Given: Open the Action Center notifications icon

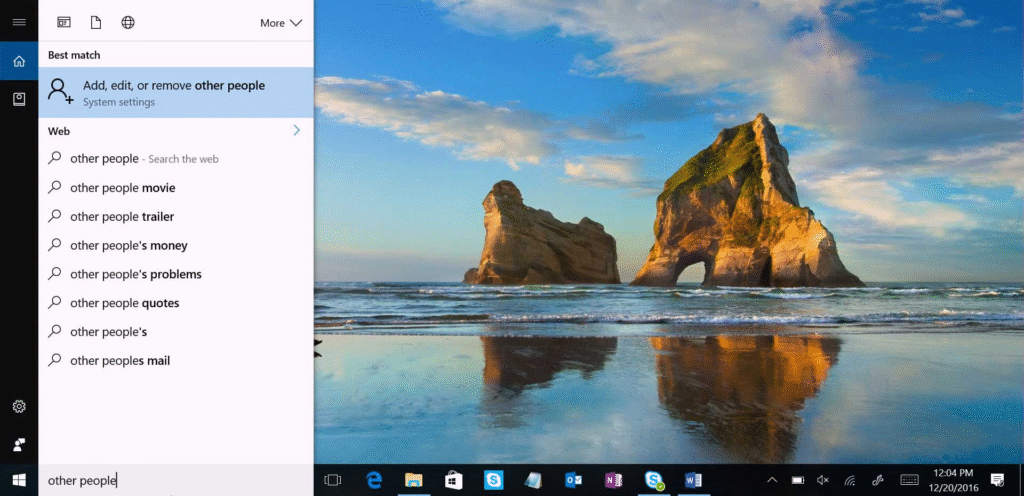Looking at the screenshot, I should [x=997, y=480].
